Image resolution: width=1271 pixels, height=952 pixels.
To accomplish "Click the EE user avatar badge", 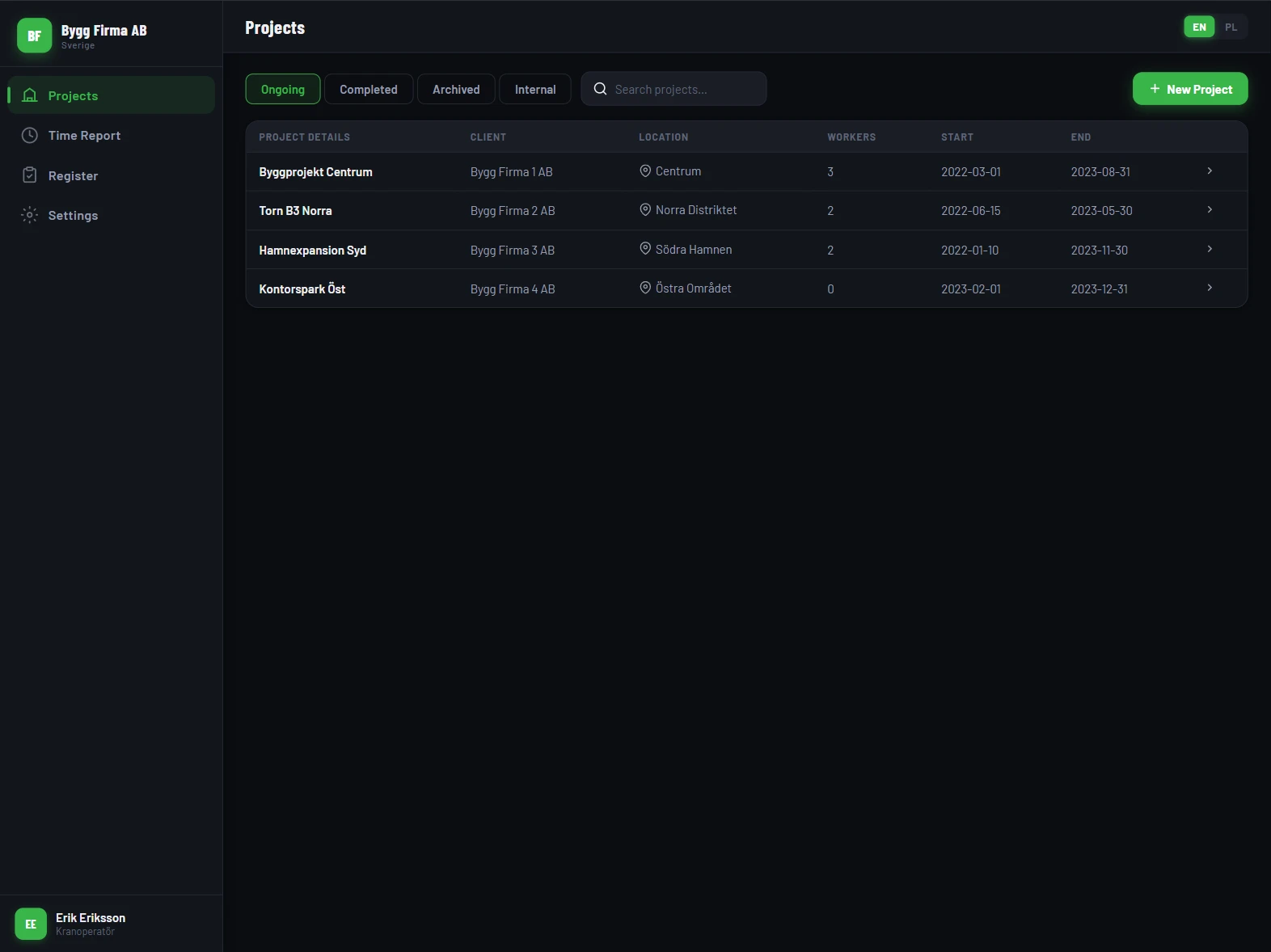I will click(31, 924).
